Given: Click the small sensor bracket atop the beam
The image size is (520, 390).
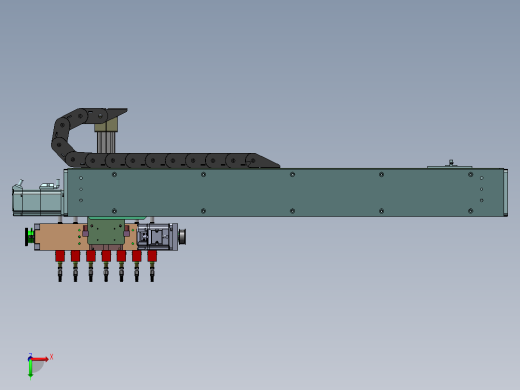Looking at the screenshot, I should (x=450, y=164).
